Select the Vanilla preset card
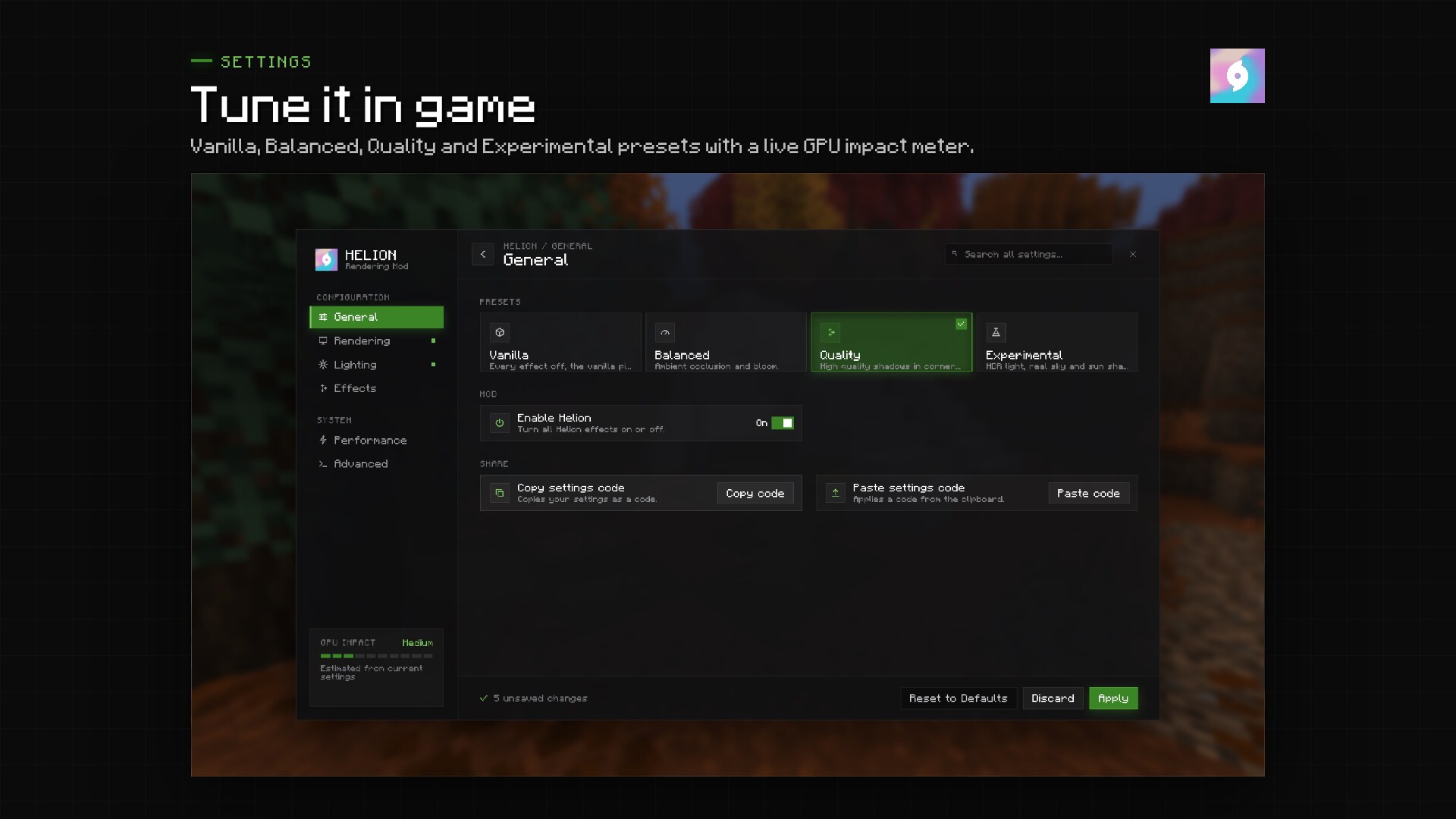This screenshot has width=1456, height=819. [560, 342]
